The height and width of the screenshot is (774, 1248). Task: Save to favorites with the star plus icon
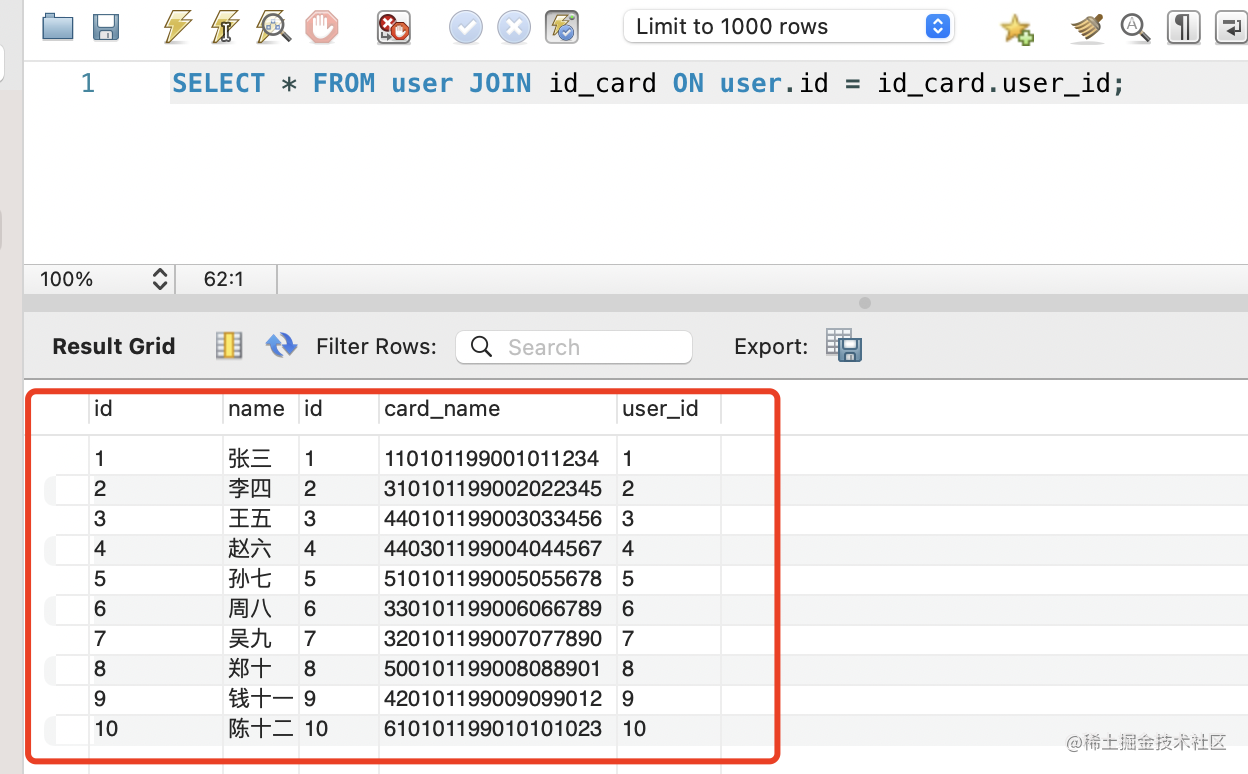(x=1017, y=29)
